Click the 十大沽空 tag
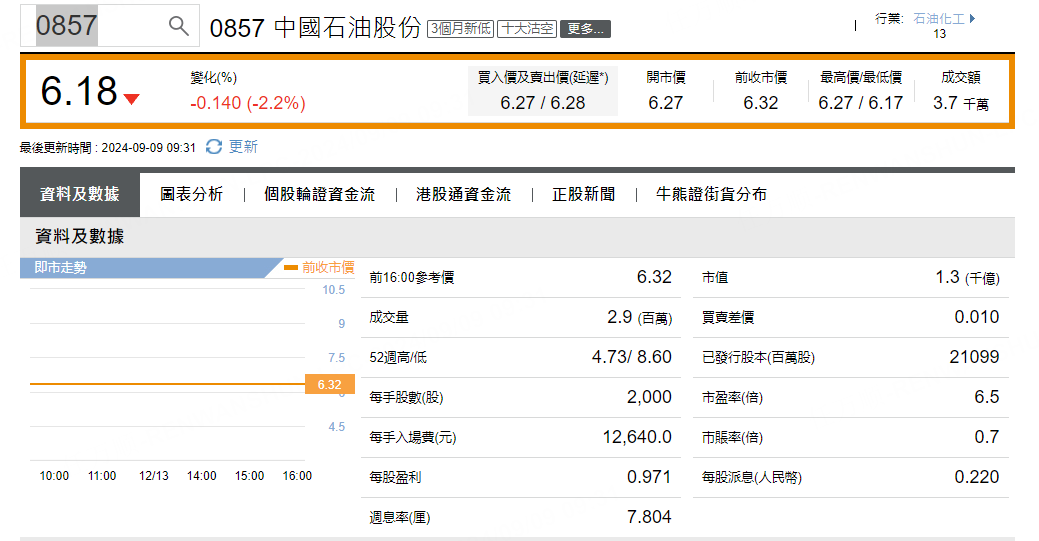This screenshot has width=1039, height=541. tap(527, 29)
